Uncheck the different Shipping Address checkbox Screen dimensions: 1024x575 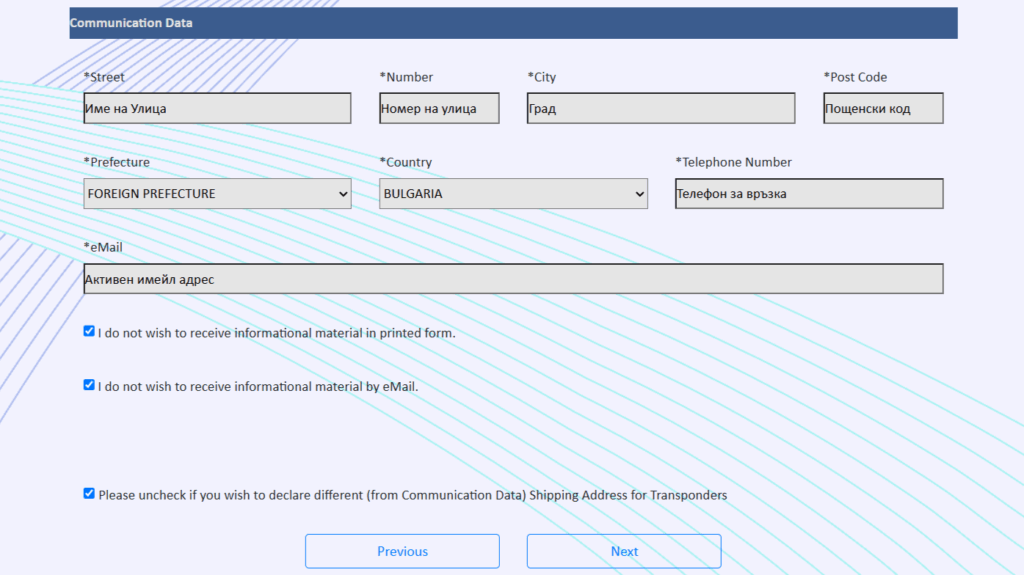point(89,493)
